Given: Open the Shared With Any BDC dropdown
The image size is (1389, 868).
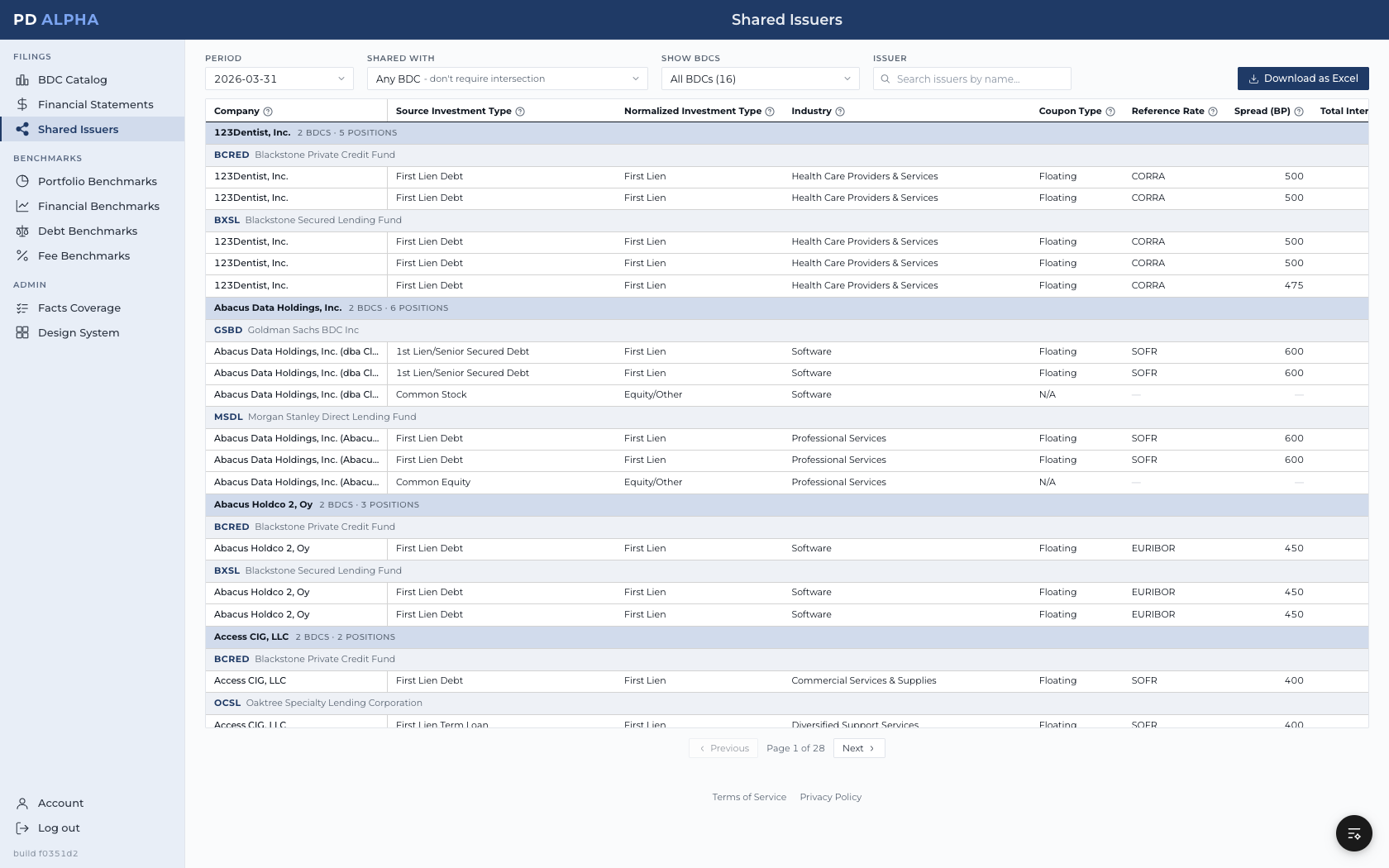Looking at the screenshot, I should pos(508,79).
